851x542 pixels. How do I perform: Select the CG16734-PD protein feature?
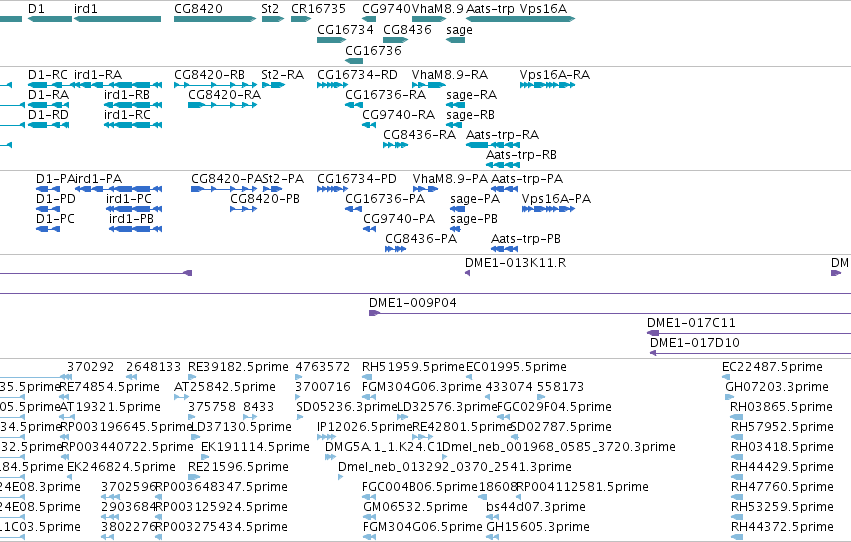[x=332, y=189]
